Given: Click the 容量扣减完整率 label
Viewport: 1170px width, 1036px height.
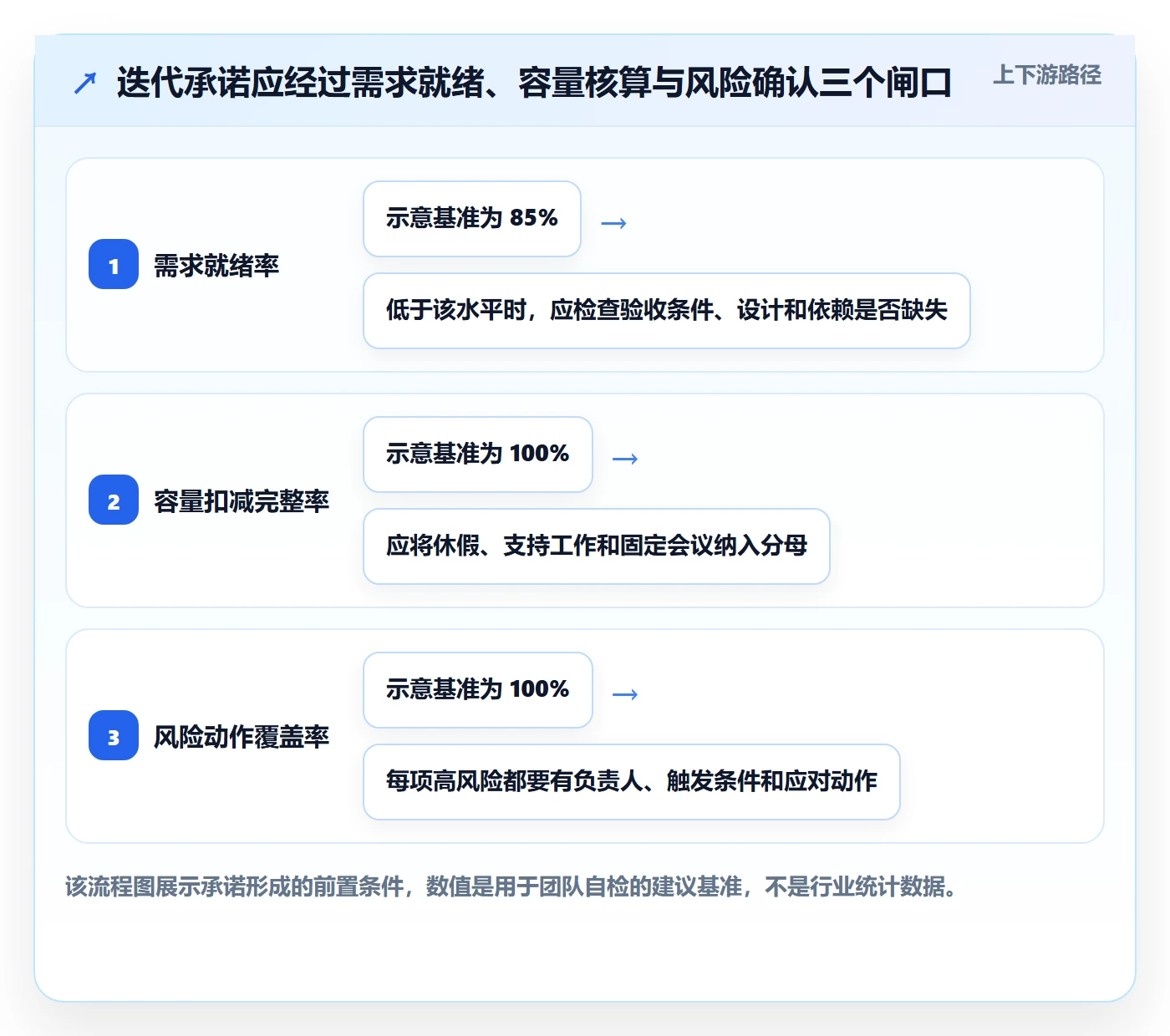Looking at the screenshot, I should 242,501.
